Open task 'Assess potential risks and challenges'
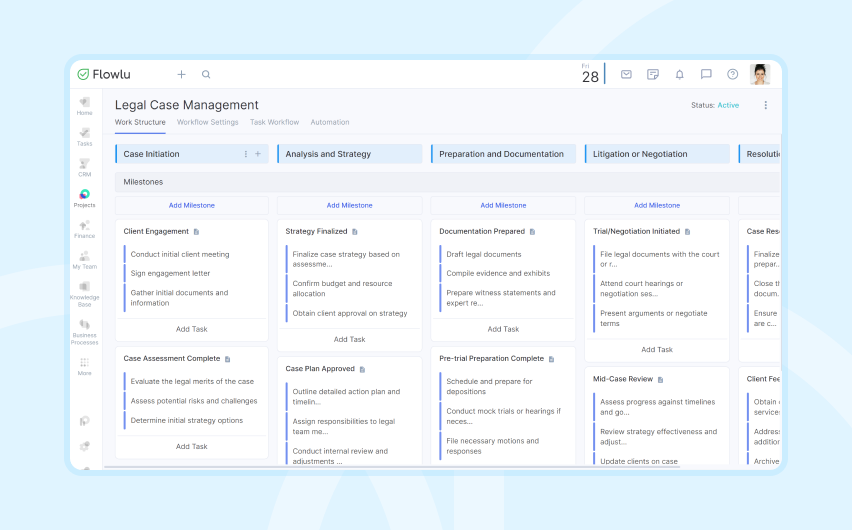This screenshot has width=852, height=530. point(194,401)
